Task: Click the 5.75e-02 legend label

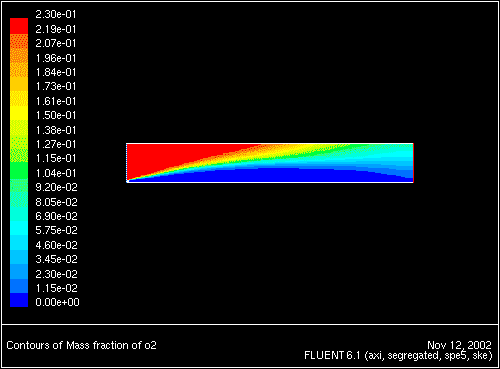Action: [x=56, y=230]
